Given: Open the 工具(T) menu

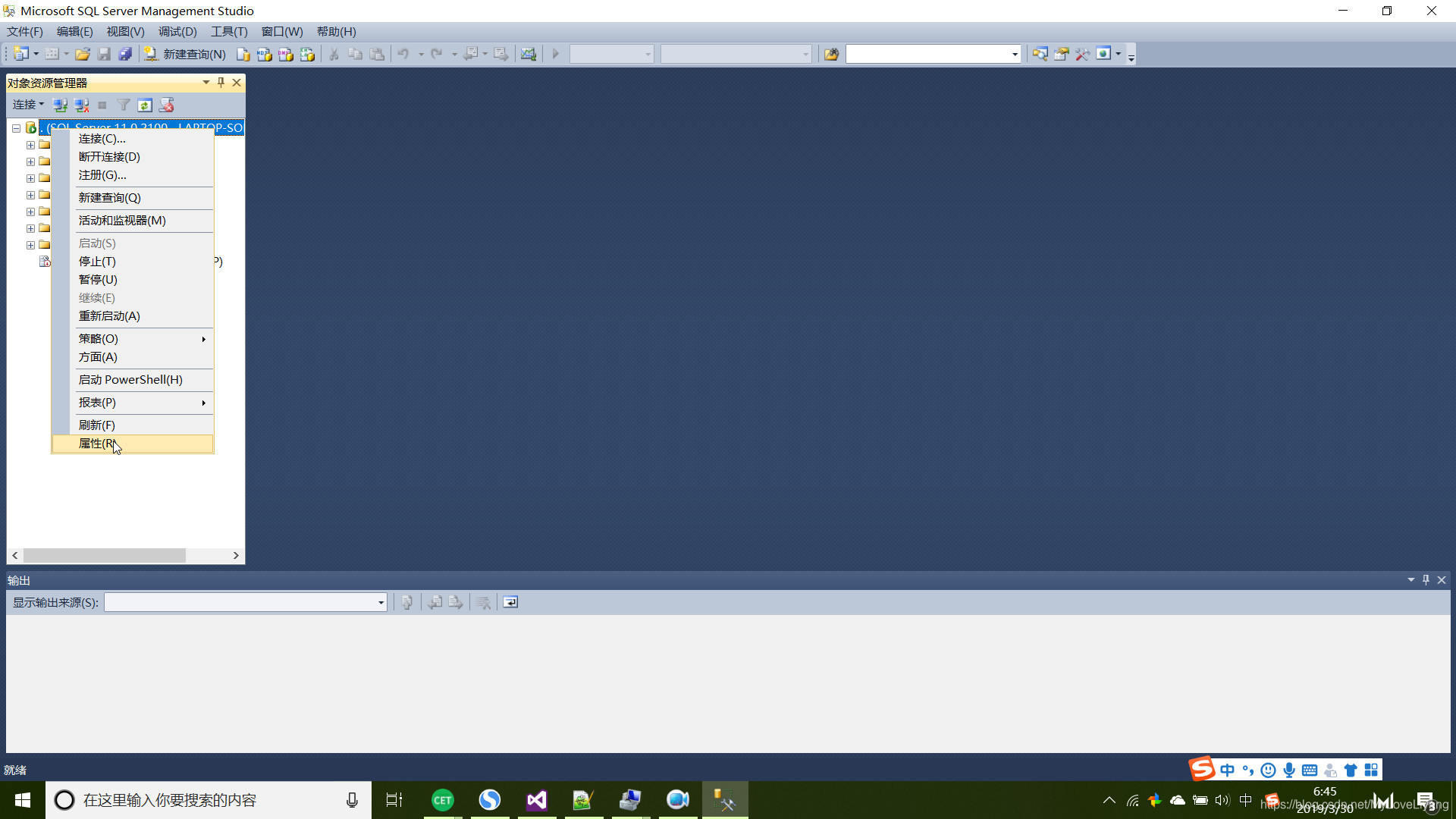Looking at the screenshot, I should click(229, 32).
